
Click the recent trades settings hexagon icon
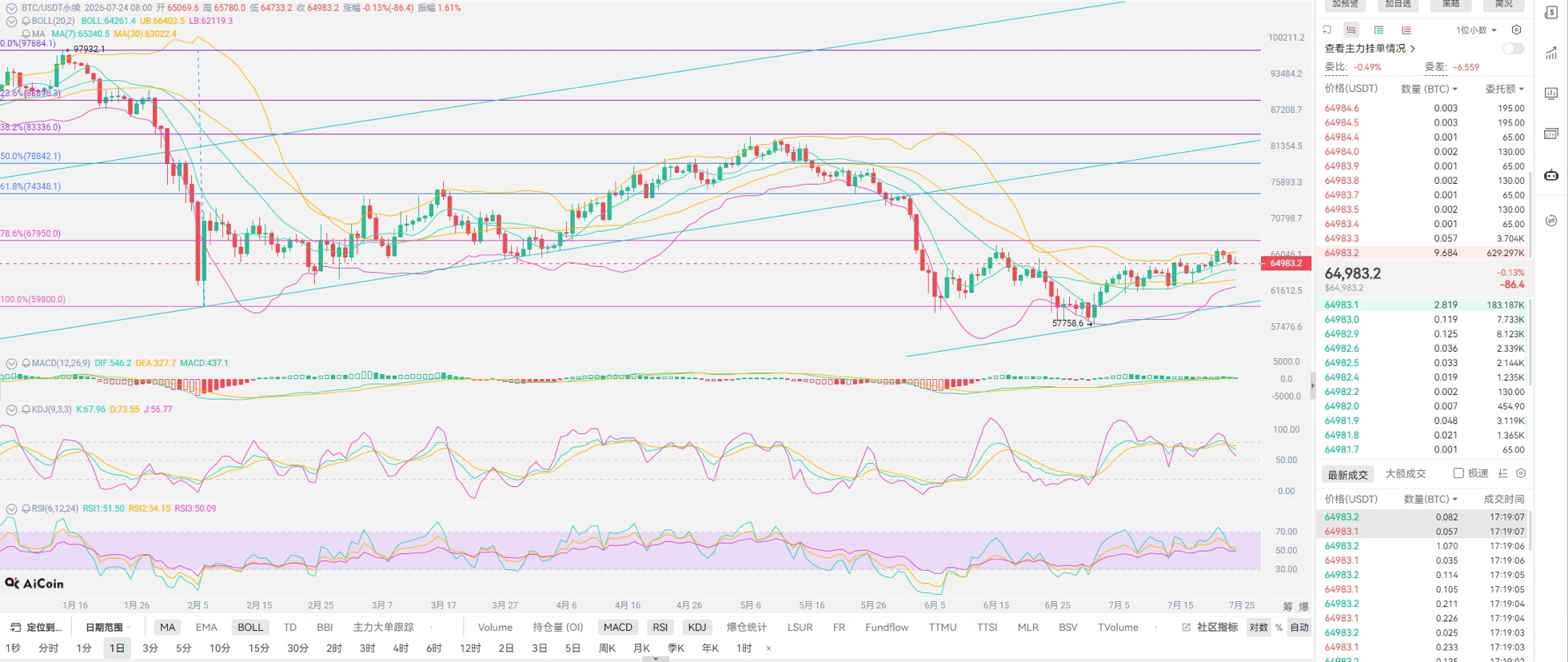click(1521, 473)
